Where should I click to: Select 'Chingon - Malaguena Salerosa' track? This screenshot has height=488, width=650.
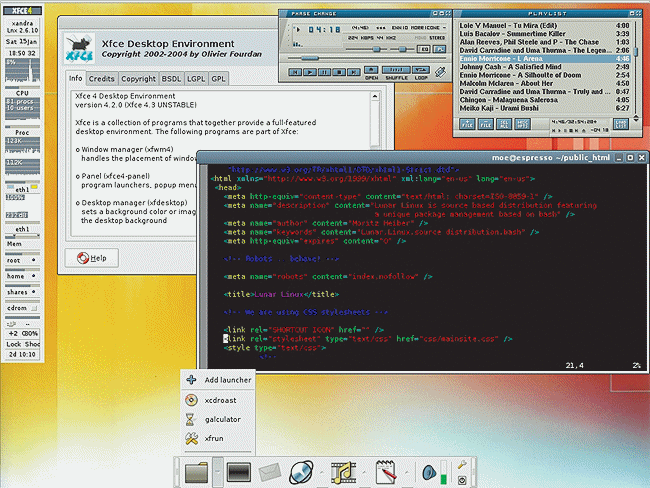[544, 100]
